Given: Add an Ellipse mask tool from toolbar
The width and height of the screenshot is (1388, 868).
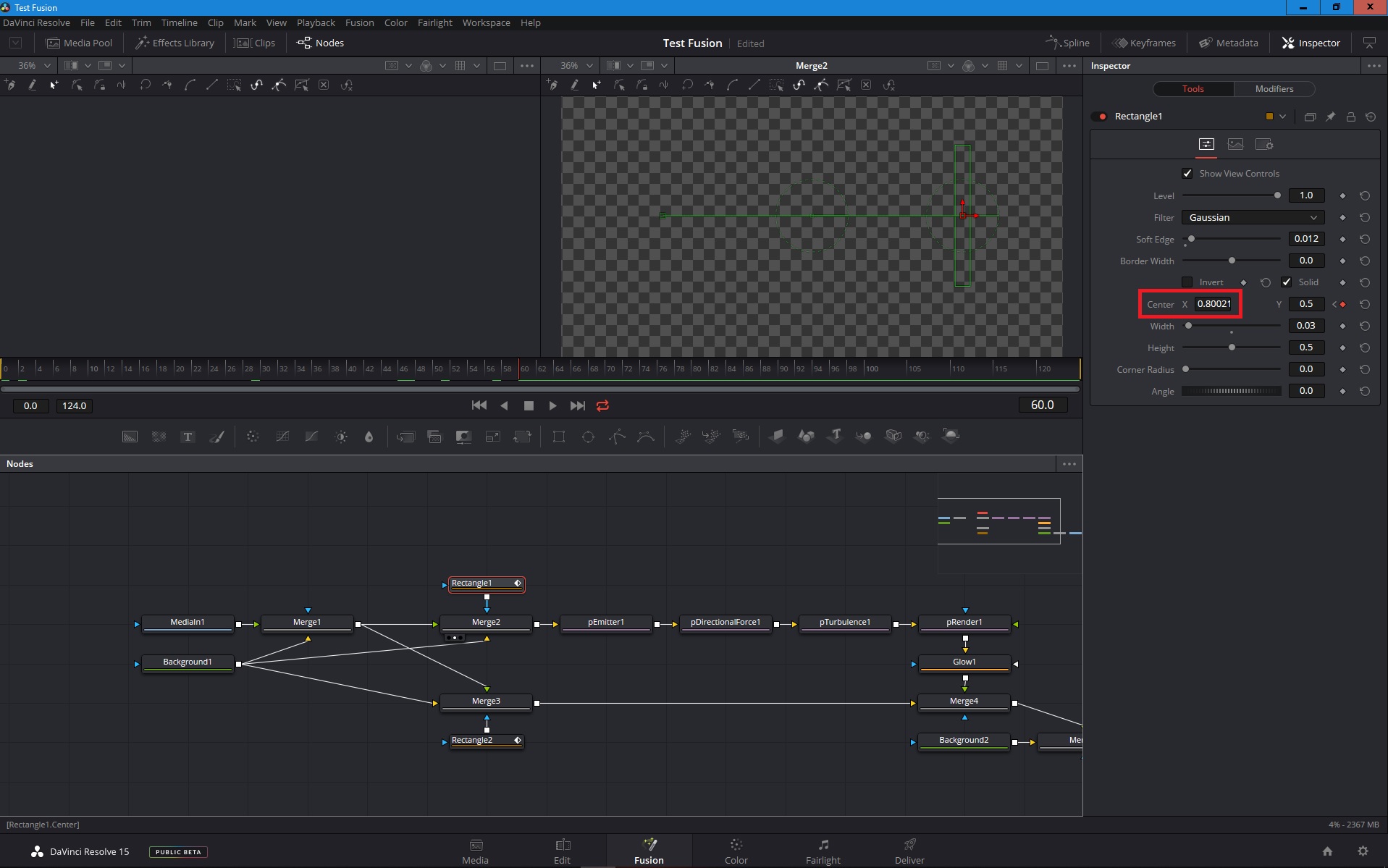Looking at the screenshot, I should pyautogui.click(x=588, y=437).
